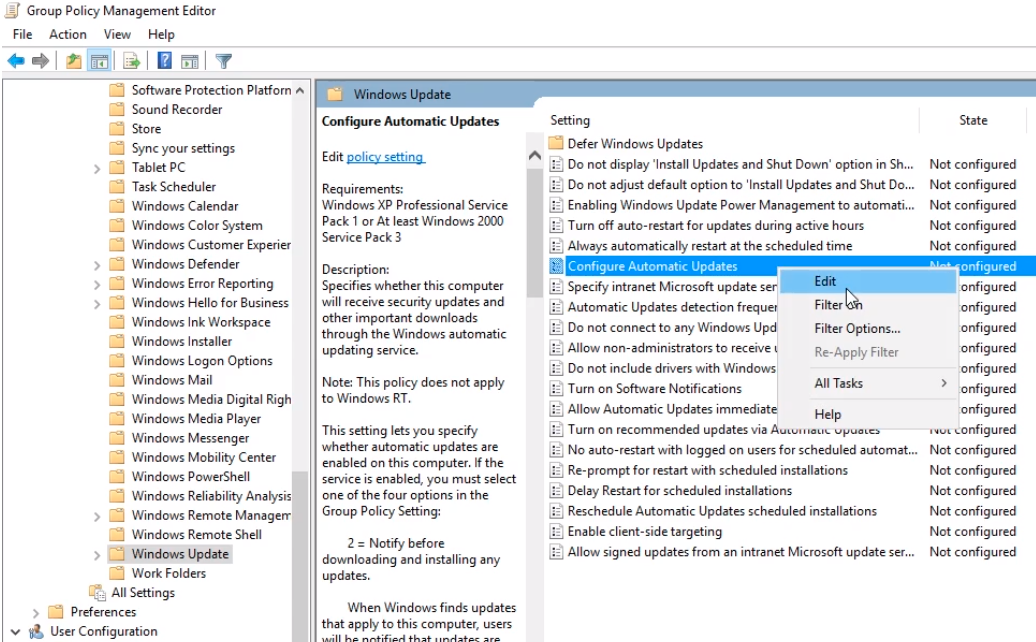Choose Edit from the context menu
The image size is (1036, 642).
(825, 282)
